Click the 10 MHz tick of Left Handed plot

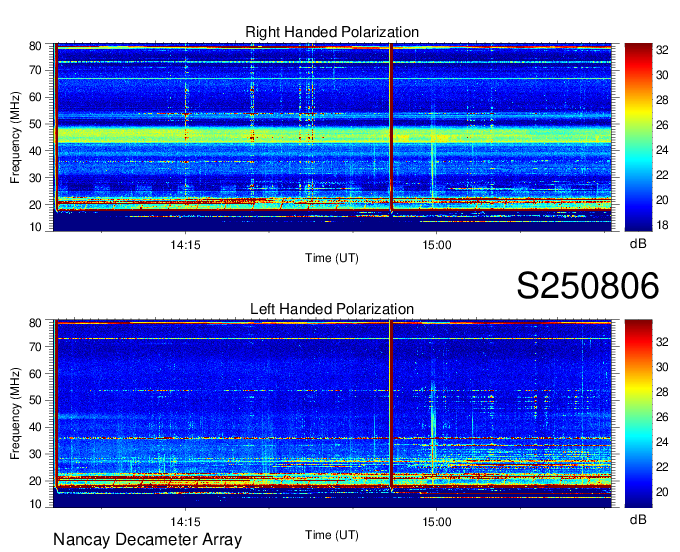pyautogui.click(x=35, y=504)
